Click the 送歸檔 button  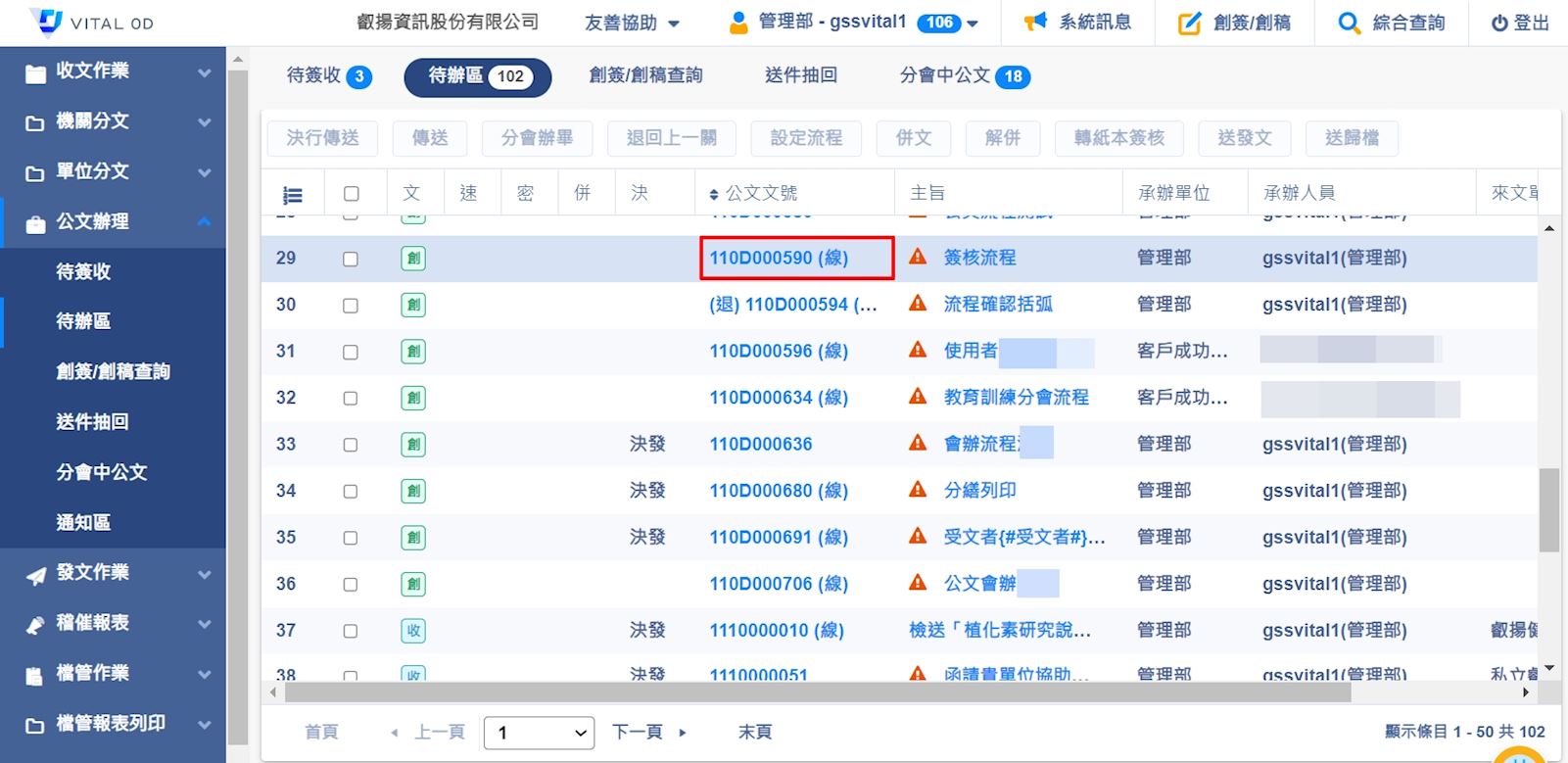[1352, 138]
